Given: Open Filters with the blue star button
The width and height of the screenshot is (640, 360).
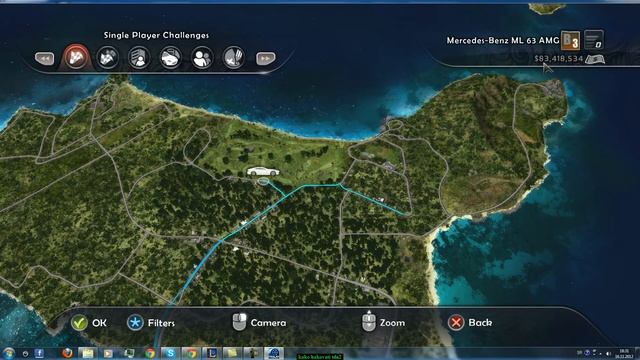Looking at the screenshot, I should coord(135,323).
